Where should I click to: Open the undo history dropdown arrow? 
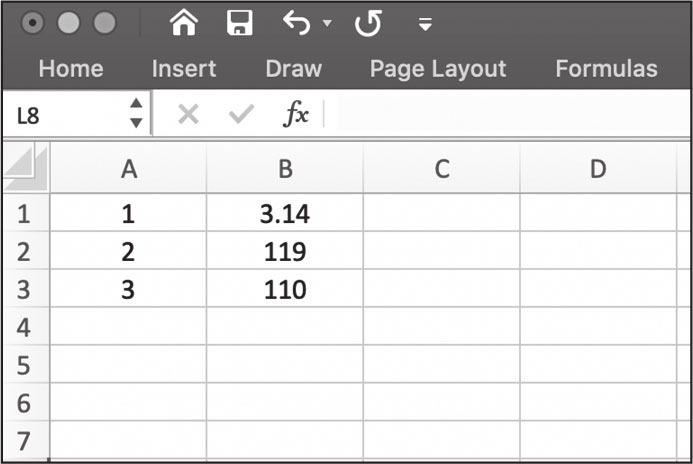(327, 23)
